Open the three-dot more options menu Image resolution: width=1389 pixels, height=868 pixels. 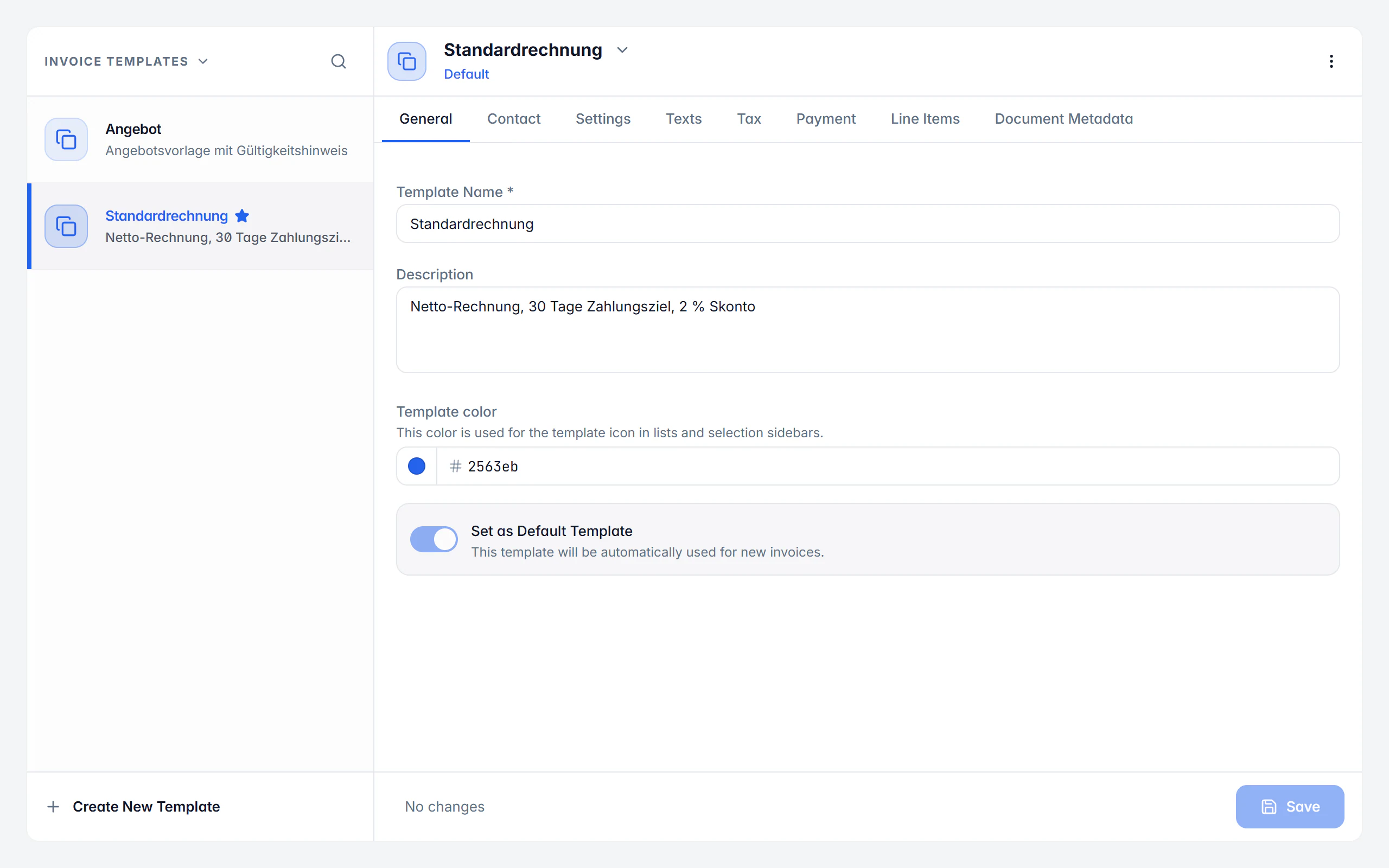click(1331, 61)
